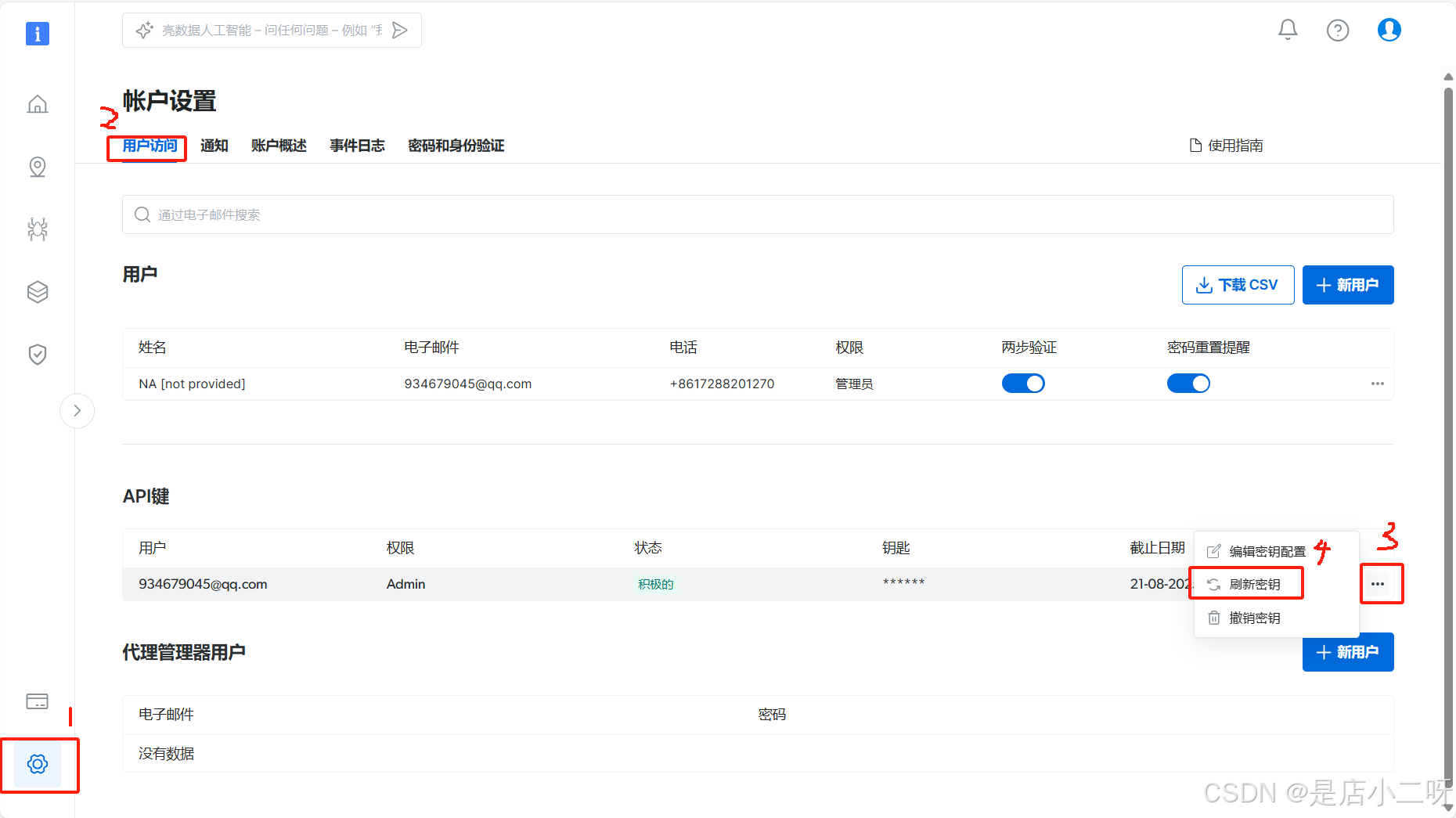Click the 下载 CSV button

click(1237, 284)
